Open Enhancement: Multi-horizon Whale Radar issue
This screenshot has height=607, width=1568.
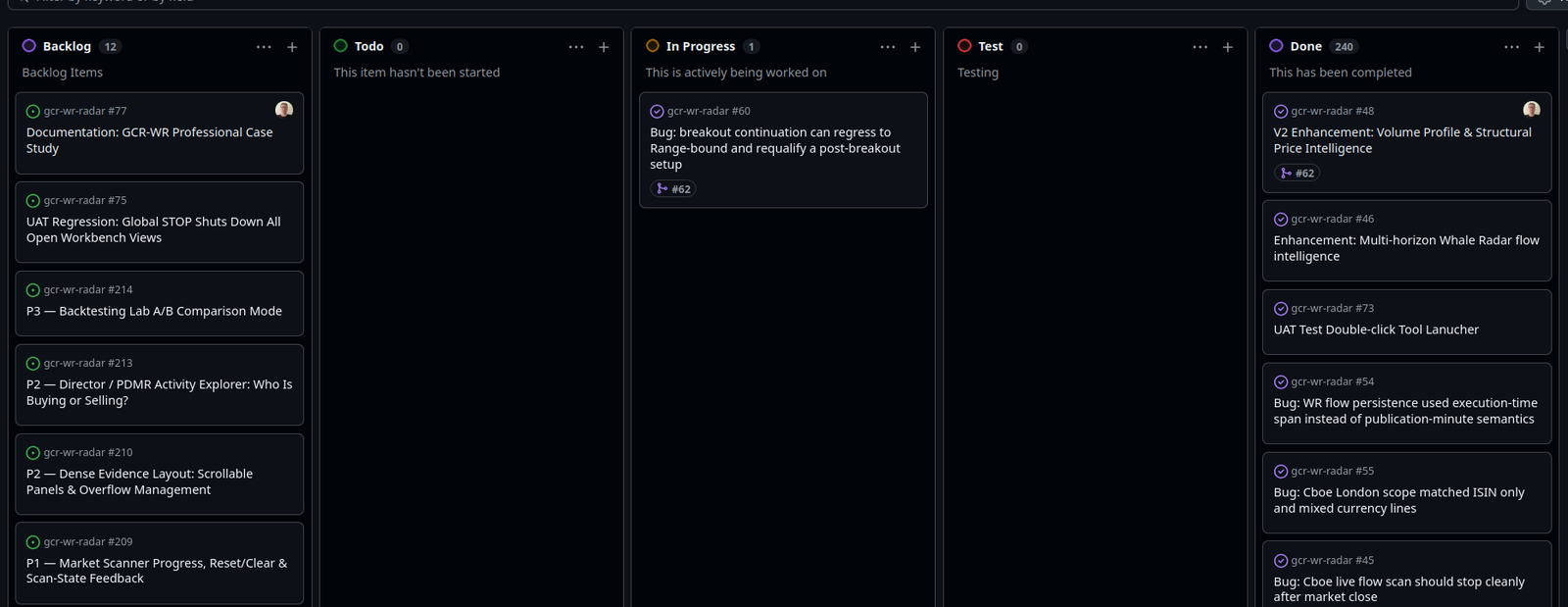(x=1406, y=248)
